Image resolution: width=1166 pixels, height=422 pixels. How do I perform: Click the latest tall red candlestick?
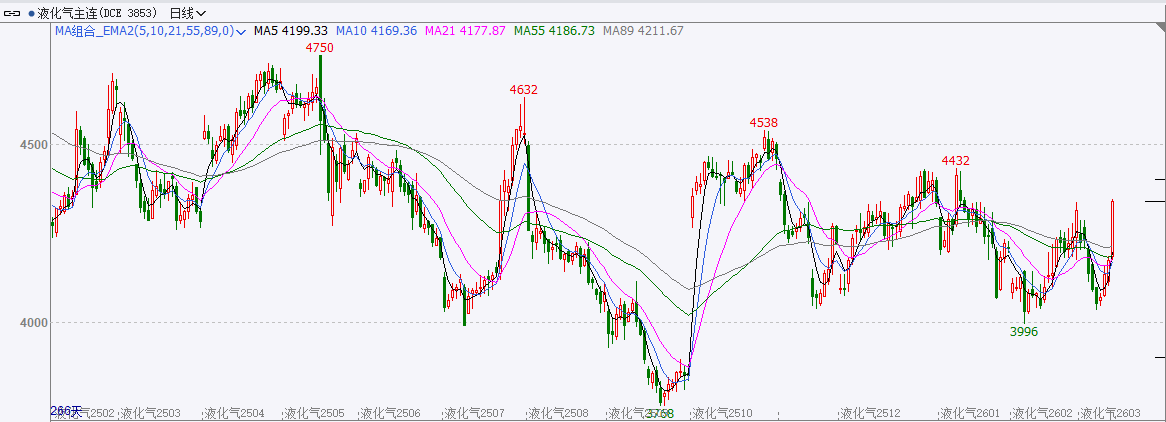[x=1112, y=230]
